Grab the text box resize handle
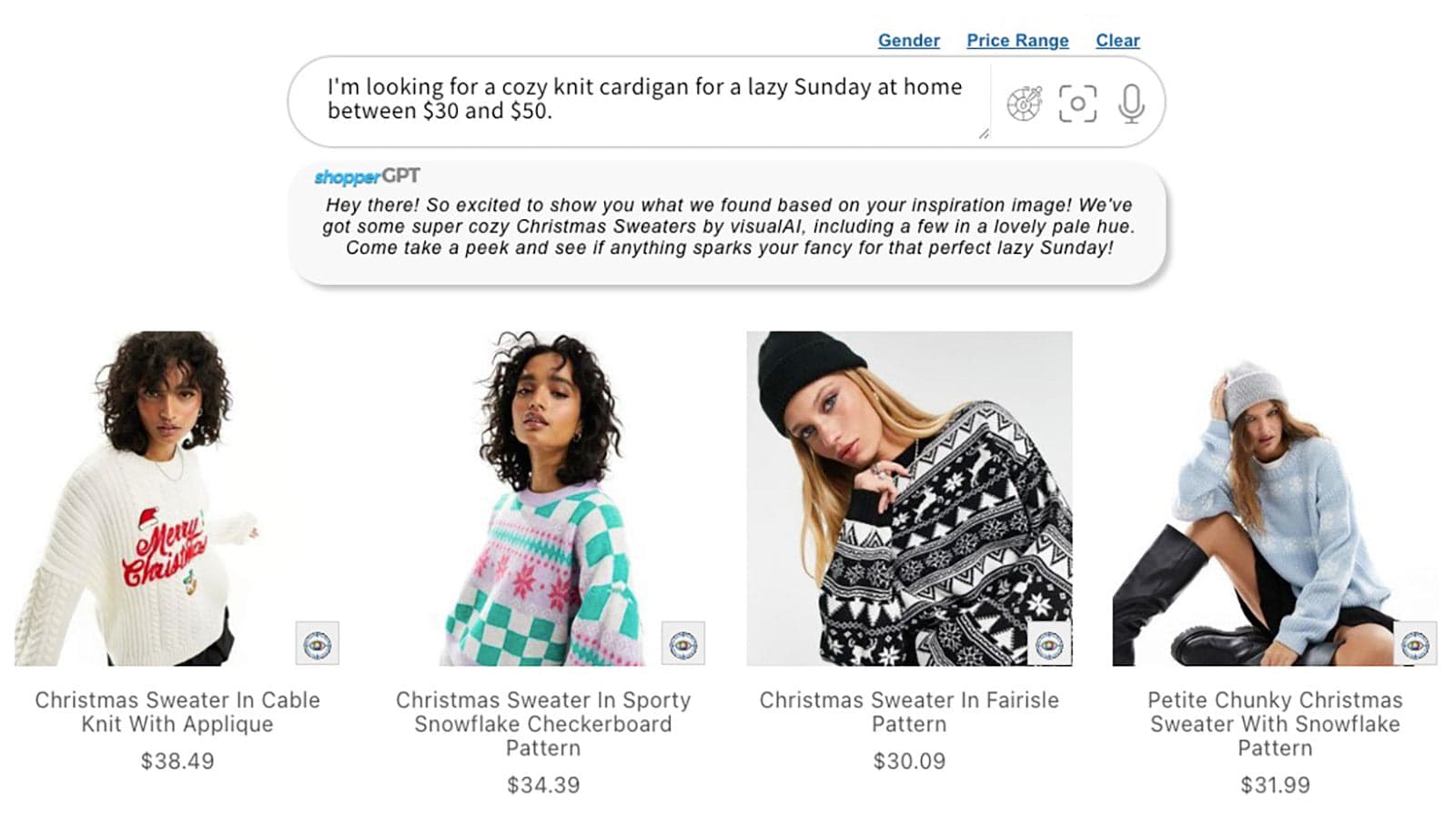1456x819 pixels. click(x=984, y=133)
